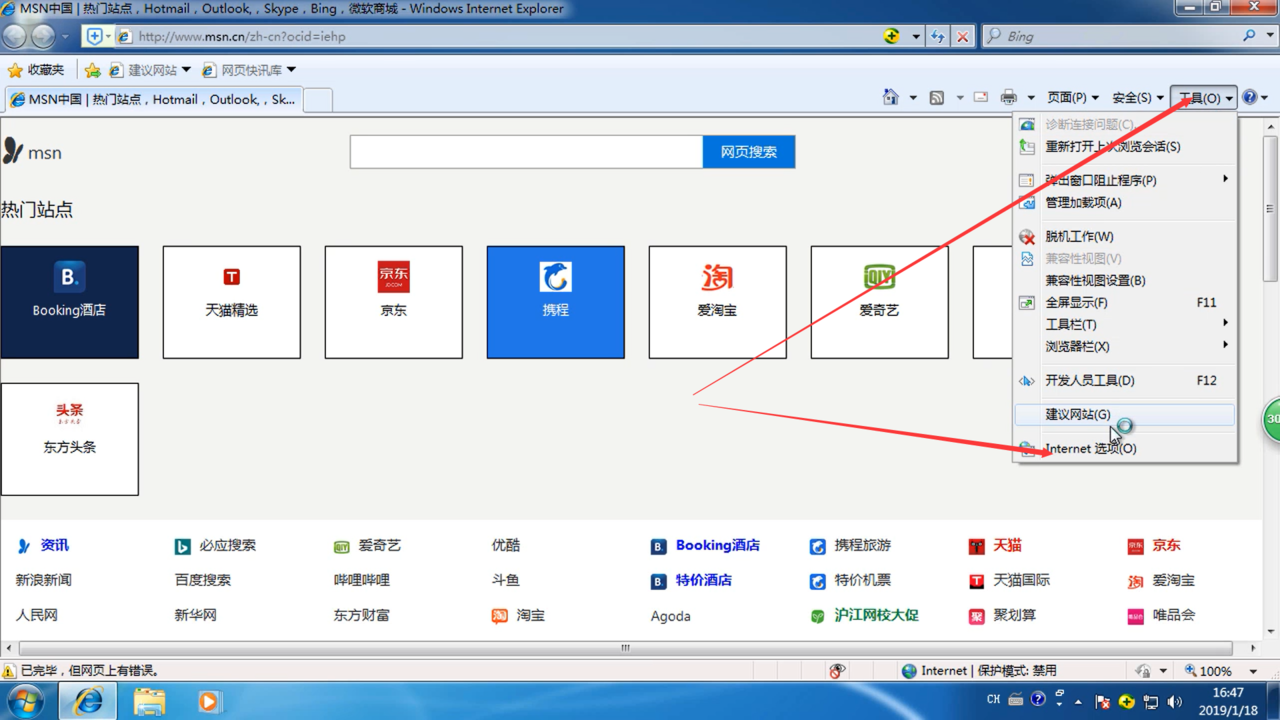This screenshot has height=720, width=1280.
Task: Open Internet Explorer from the taskbar
Action: point(88,701)
